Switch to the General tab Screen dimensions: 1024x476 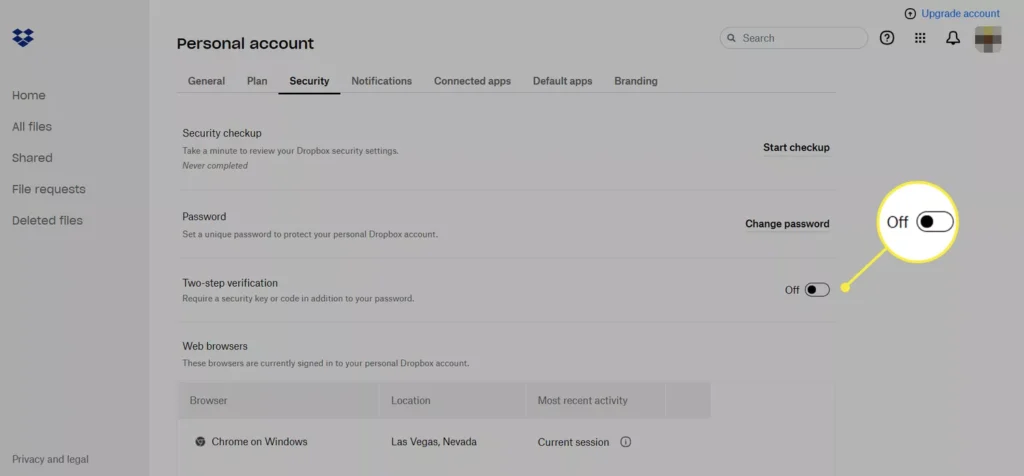pyautogui.click(x=206, y=81)
